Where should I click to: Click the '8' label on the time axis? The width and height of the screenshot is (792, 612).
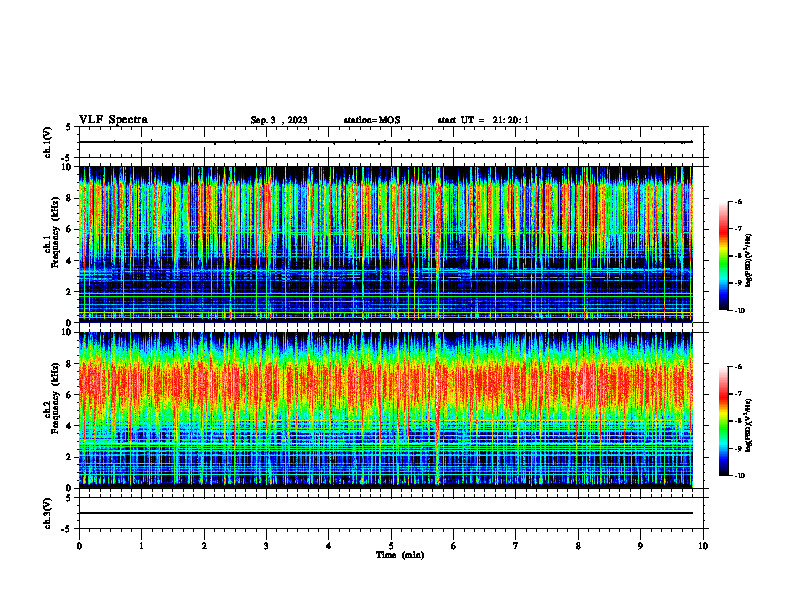click(x=578, y=546)
